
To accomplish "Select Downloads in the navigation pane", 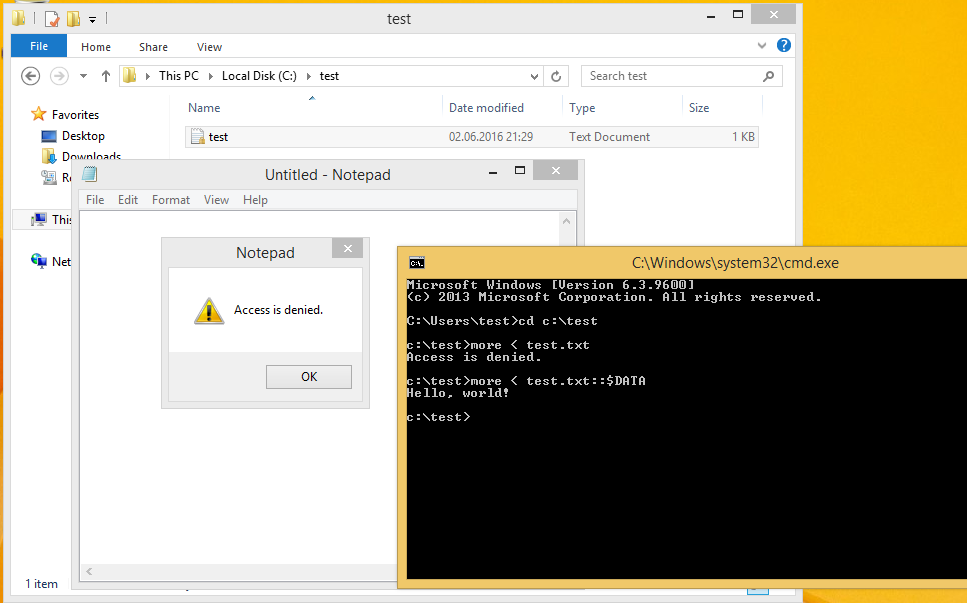I will click(x=91, y=156).
